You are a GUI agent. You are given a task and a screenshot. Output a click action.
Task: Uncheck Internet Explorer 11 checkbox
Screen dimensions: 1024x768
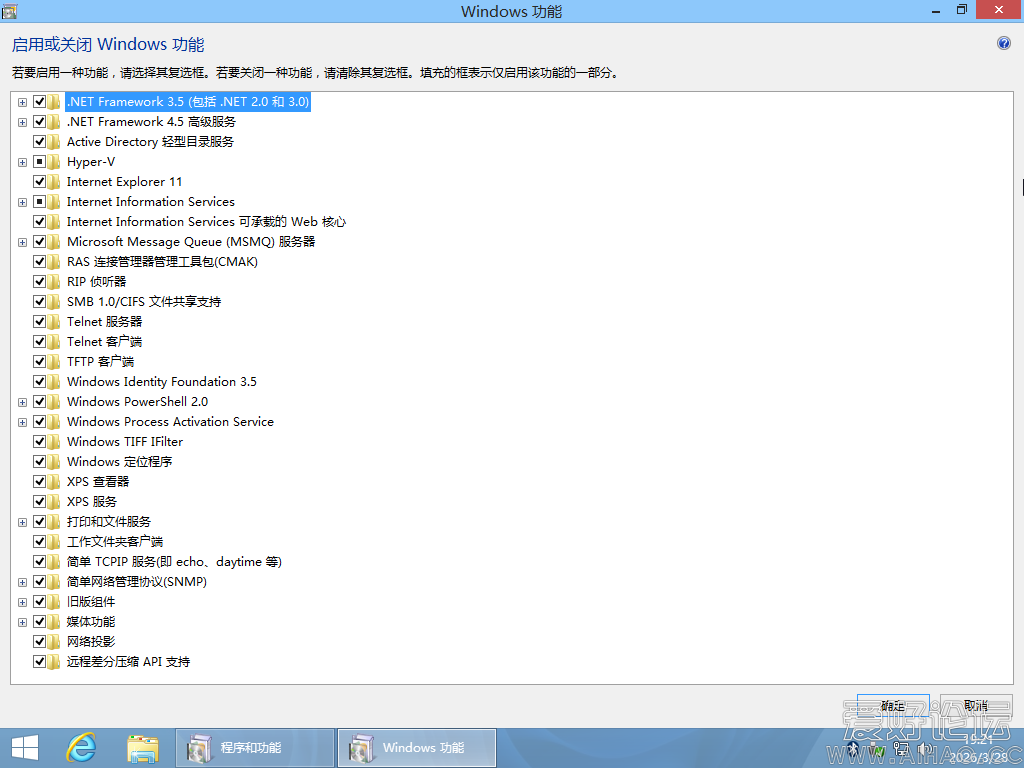(x=39, y=182)
